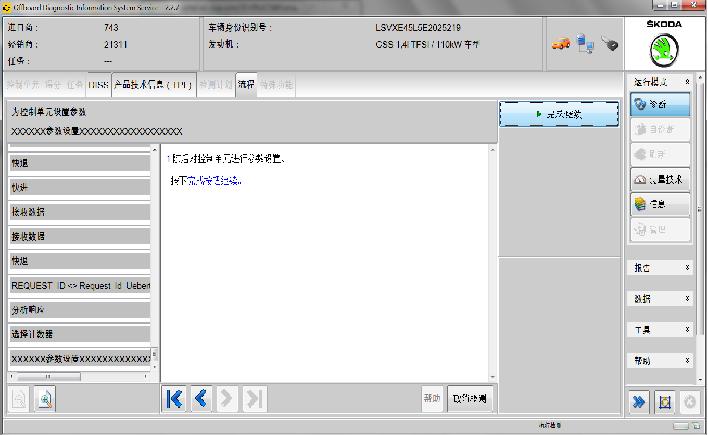Click the network computers connection icon
Image resolution: width=708 pixels, height=435 pixels.
(585, 44)
